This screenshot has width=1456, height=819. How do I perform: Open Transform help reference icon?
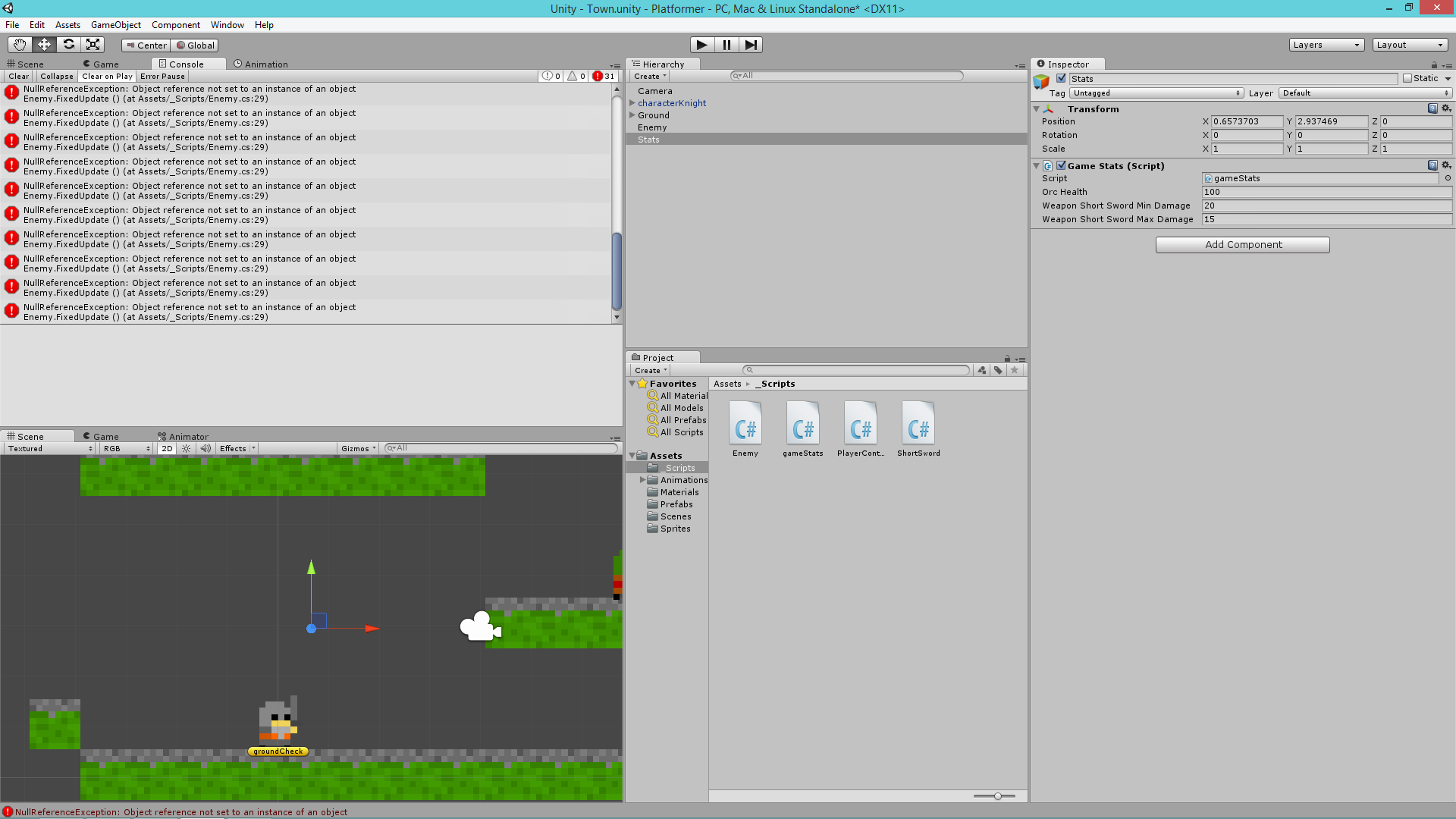pyautogui.click(x=1432, y=108)
